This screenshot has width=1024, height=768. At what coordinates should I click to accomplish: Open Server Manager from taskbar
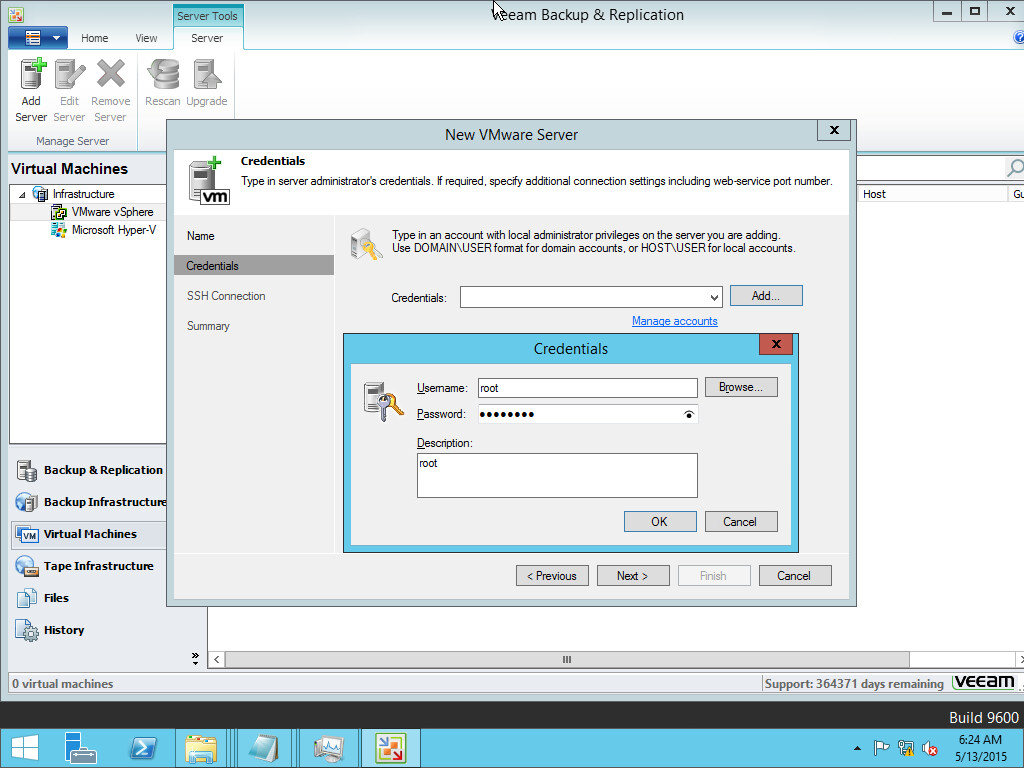[80, 748]
